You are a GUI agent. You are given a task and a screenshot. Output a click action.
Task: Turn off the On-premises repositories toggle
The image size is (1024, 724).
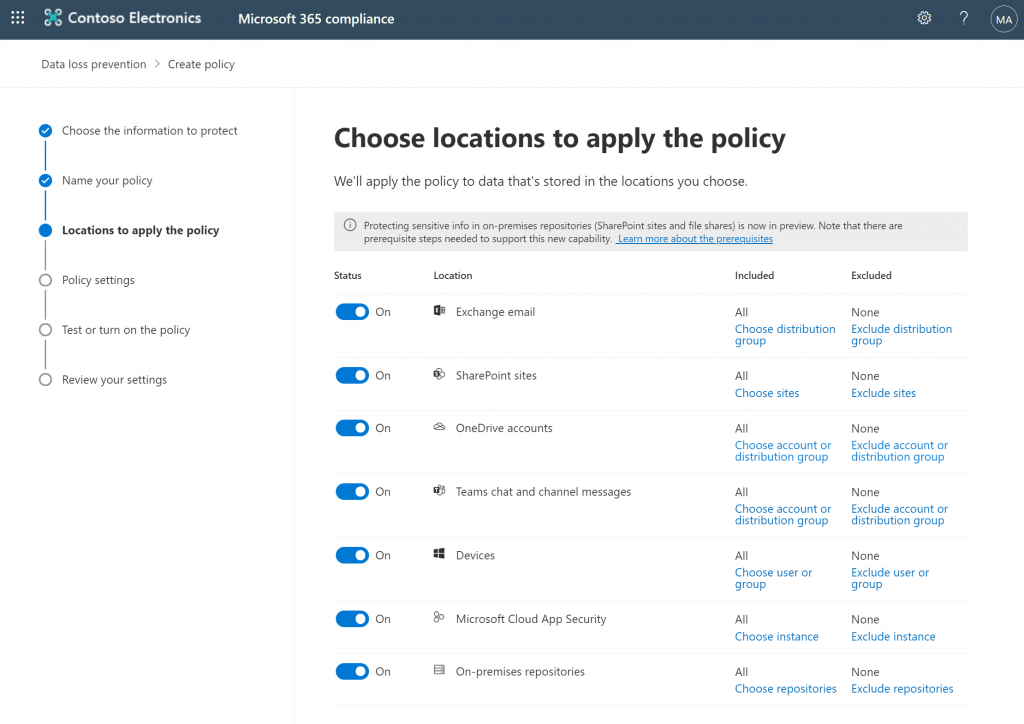pos(352,671)
